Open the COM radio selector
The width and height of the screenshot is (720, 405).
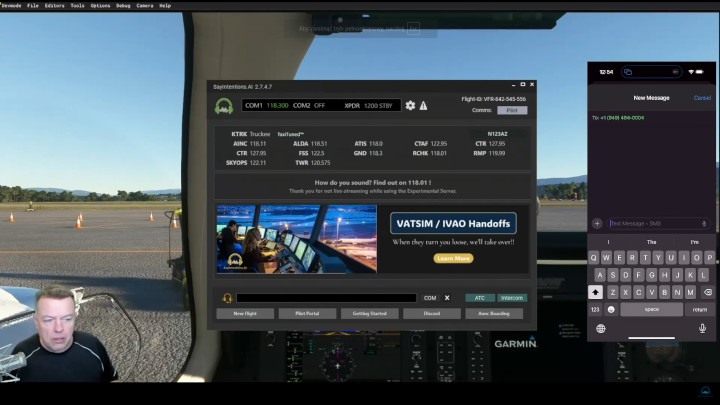[430, 298]
